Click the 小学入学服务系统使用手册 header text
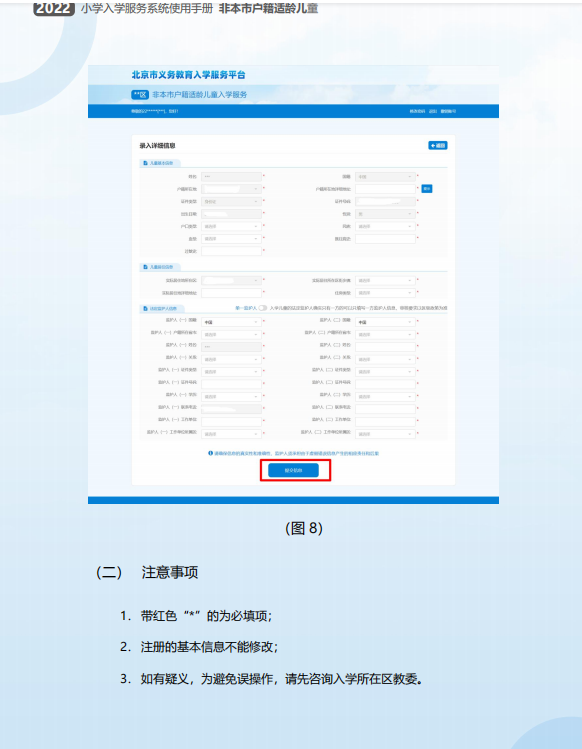This screenshot has height=749, width=582. (147, 8)
